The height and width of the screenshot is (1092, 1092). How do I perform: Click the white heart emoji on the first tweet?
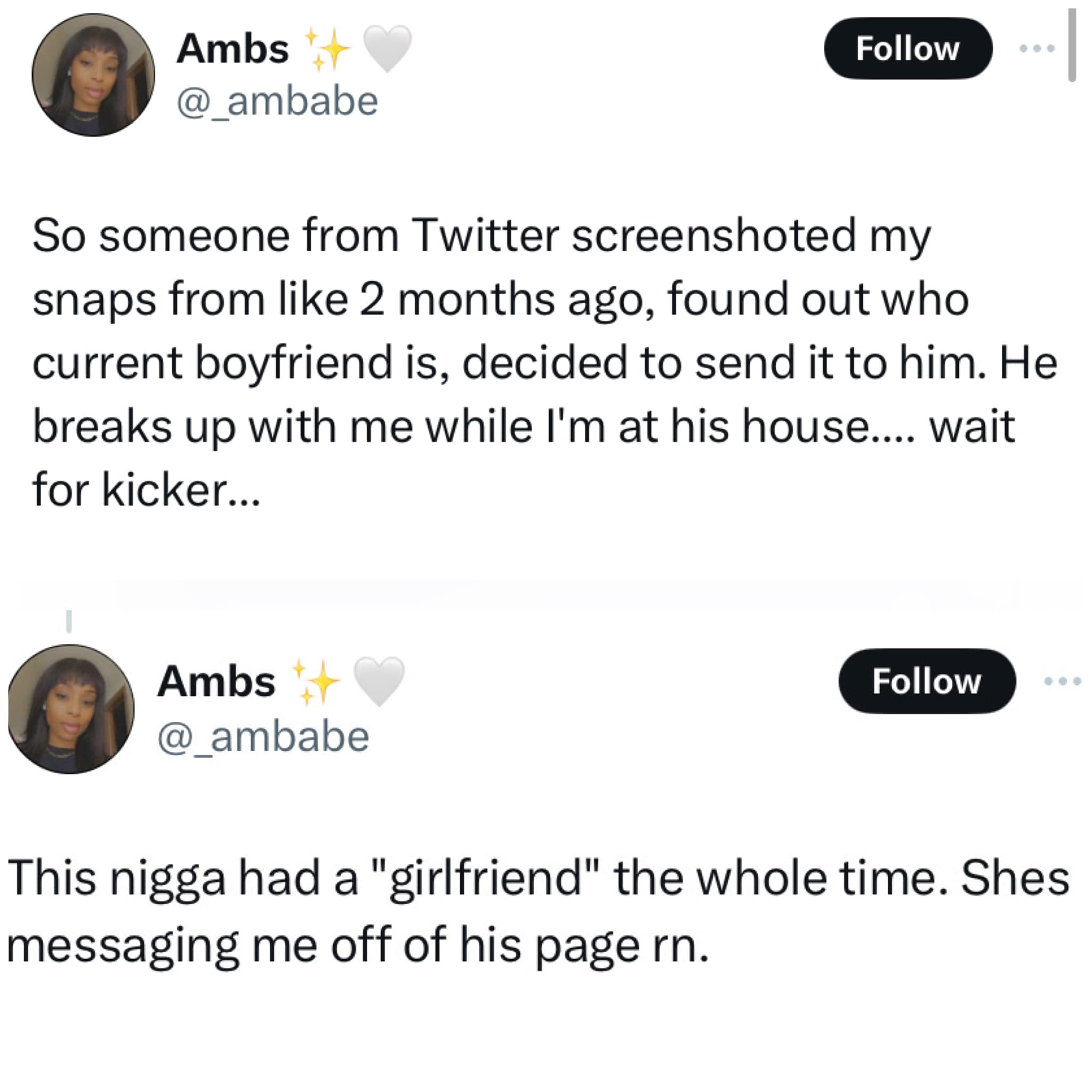pyautogui.click(x=387, y=49)
